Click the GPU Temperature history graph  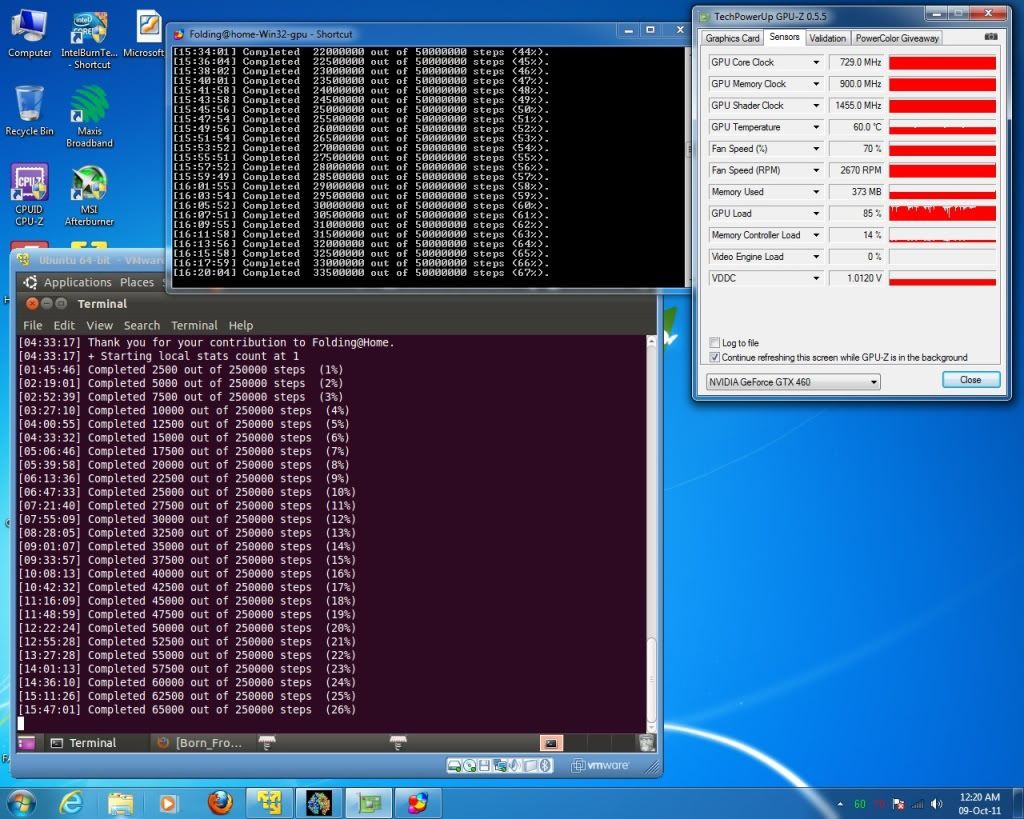(942, 127)
